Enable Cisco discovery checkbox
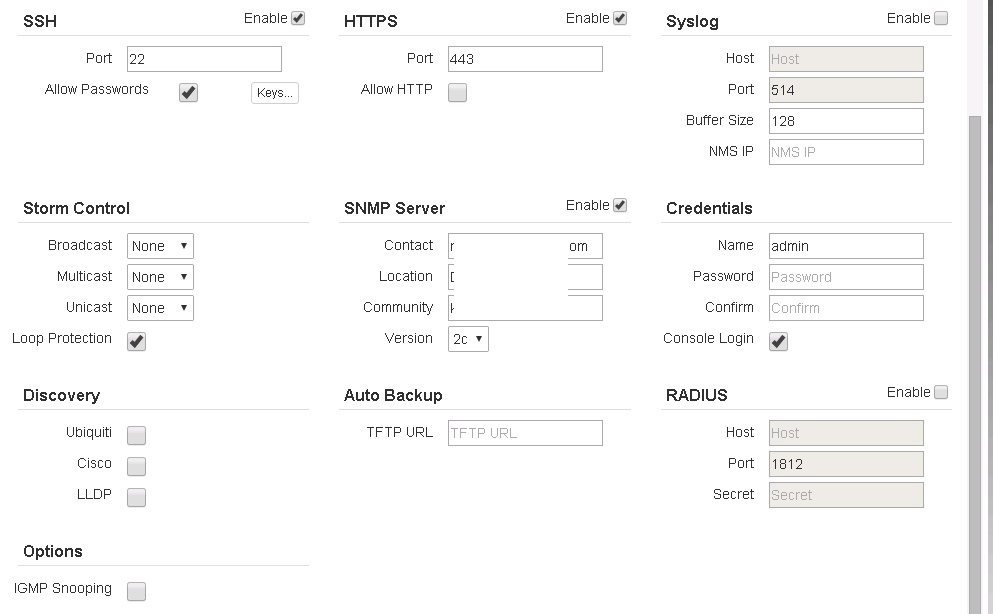The height and width of the screenshot is (614, 993). pos(137,466)
